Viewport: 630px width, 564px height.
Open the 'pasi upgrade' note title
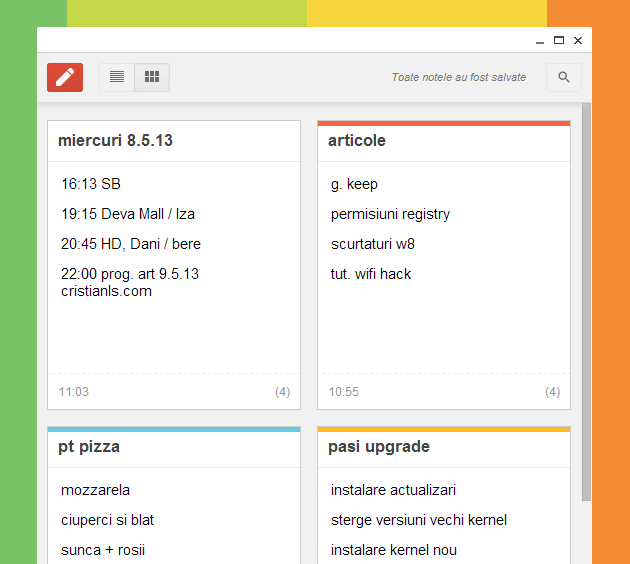(379, 447)
